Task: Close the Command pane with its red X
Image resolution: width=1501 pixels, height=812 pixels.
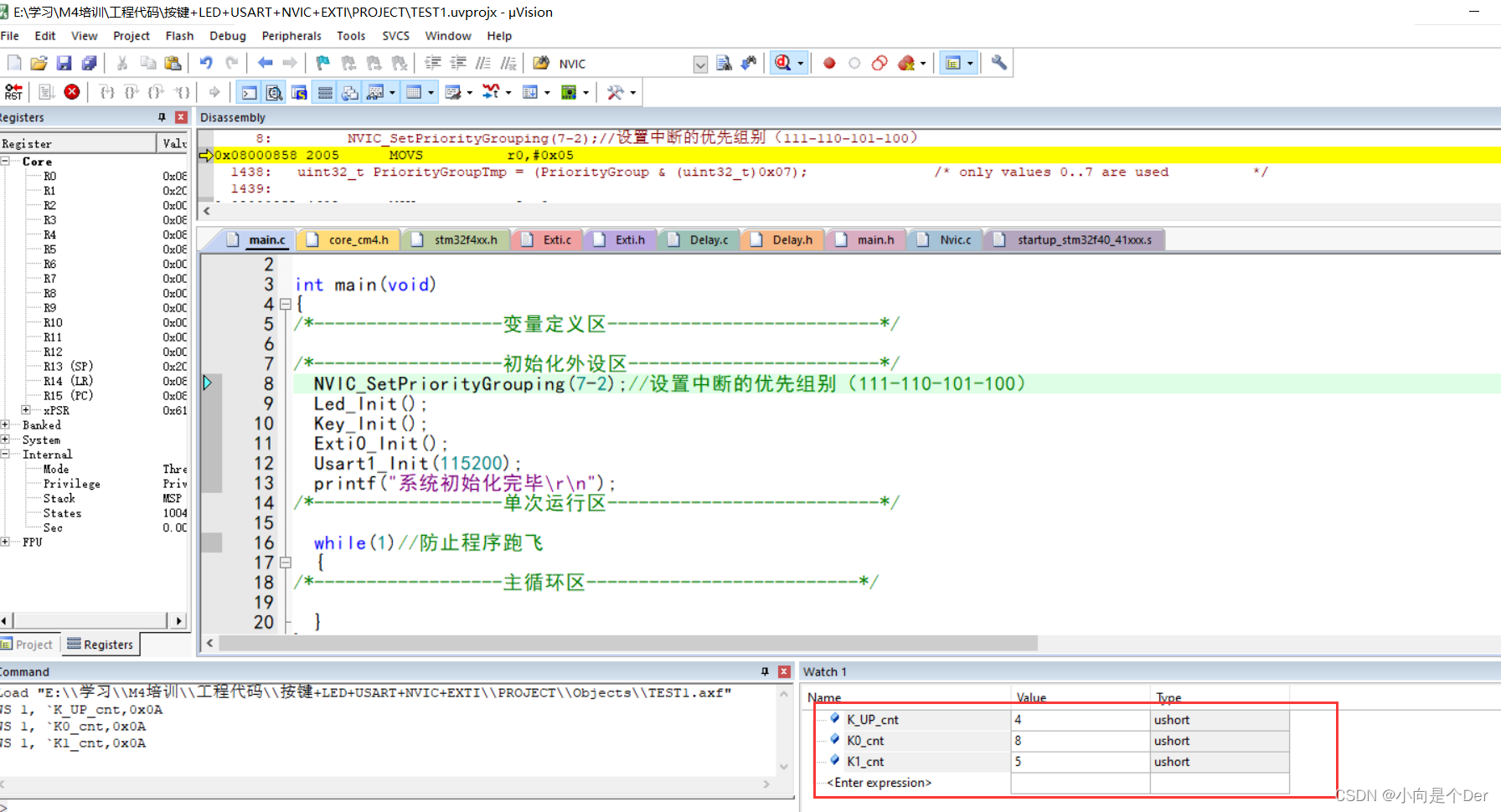Action: coord(784,671)
